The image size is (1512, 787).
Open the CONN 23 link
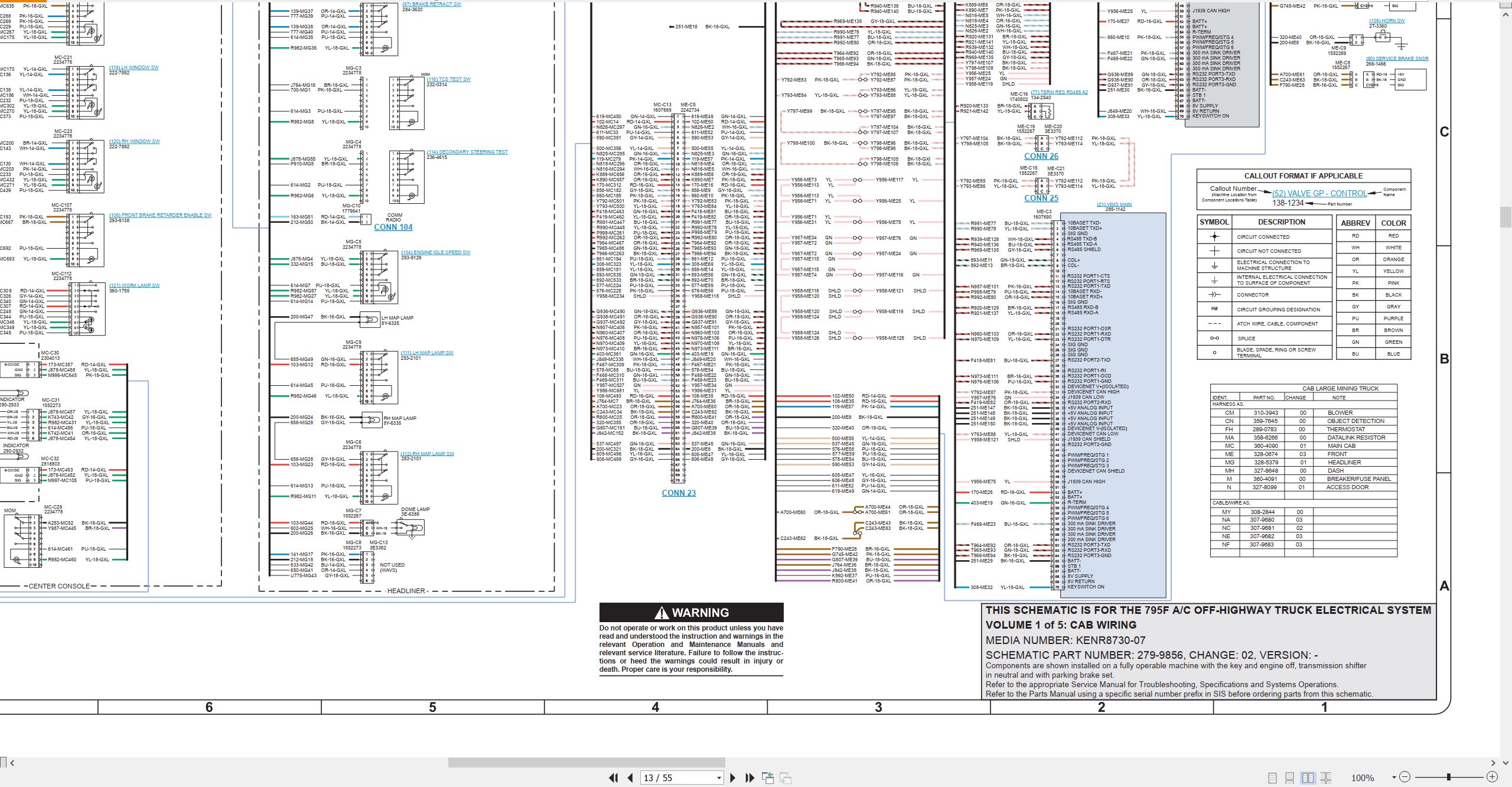(x=679, y=493)
